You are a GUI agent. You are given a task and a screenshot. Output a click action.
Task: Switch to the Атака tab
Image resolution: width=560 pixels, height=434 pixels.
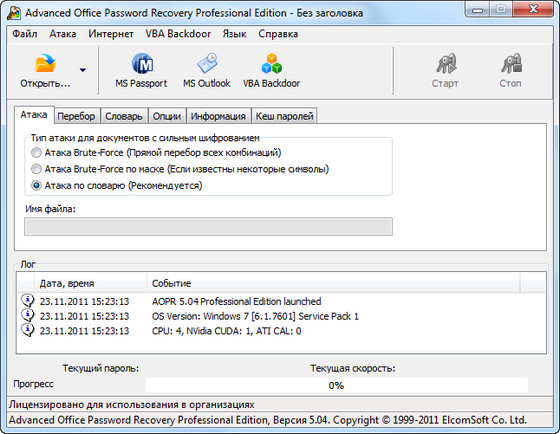click(34, 115)
